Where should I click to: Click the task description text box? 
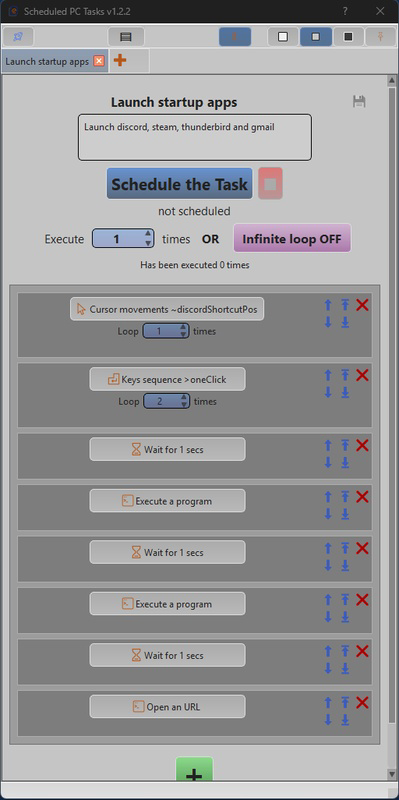point(194,137)
